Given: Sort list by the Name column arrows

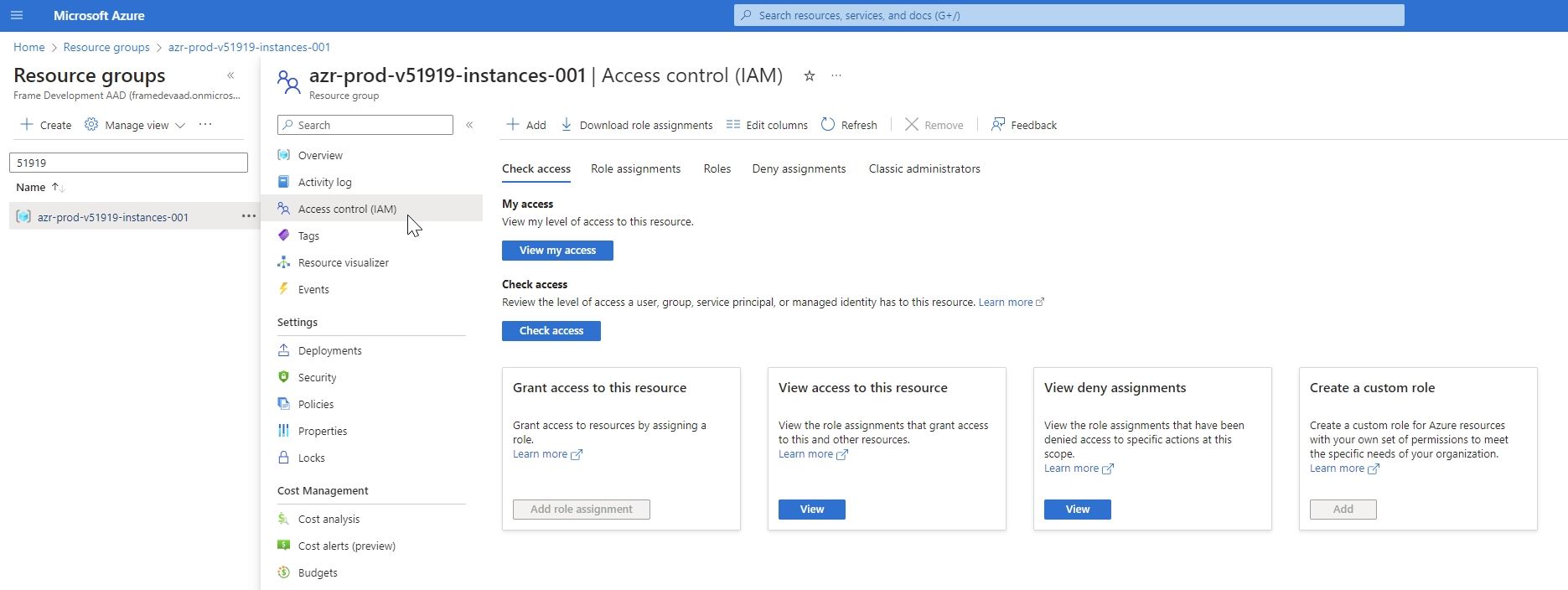Looking at the screenshot, I should [58, 187].
